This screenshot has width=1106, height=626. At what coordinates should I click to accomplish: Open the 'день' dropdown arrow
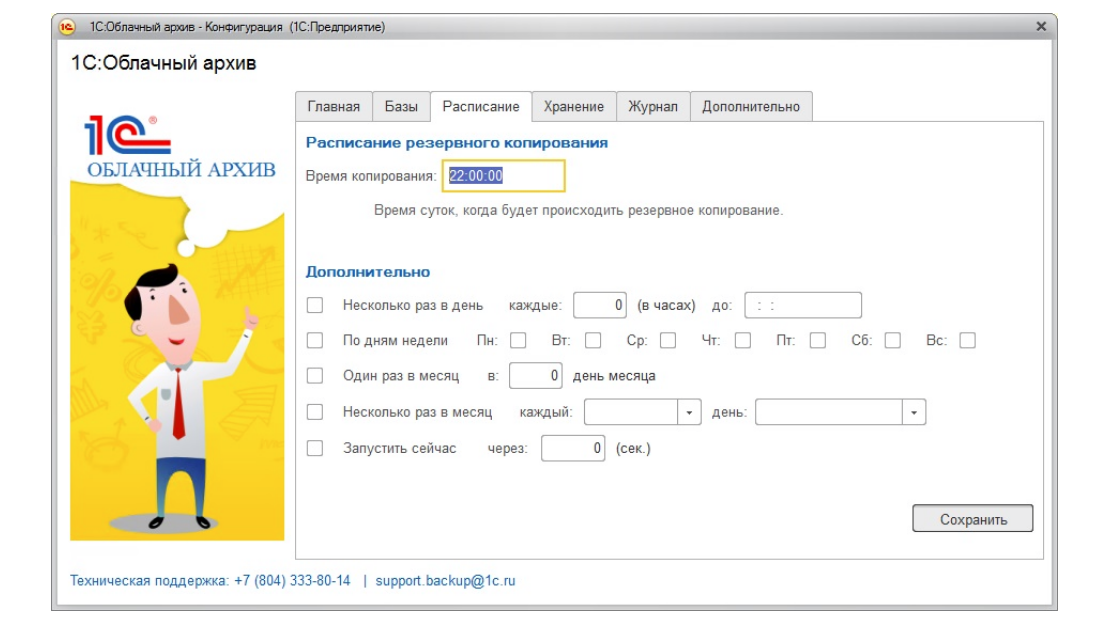point(913,412)
